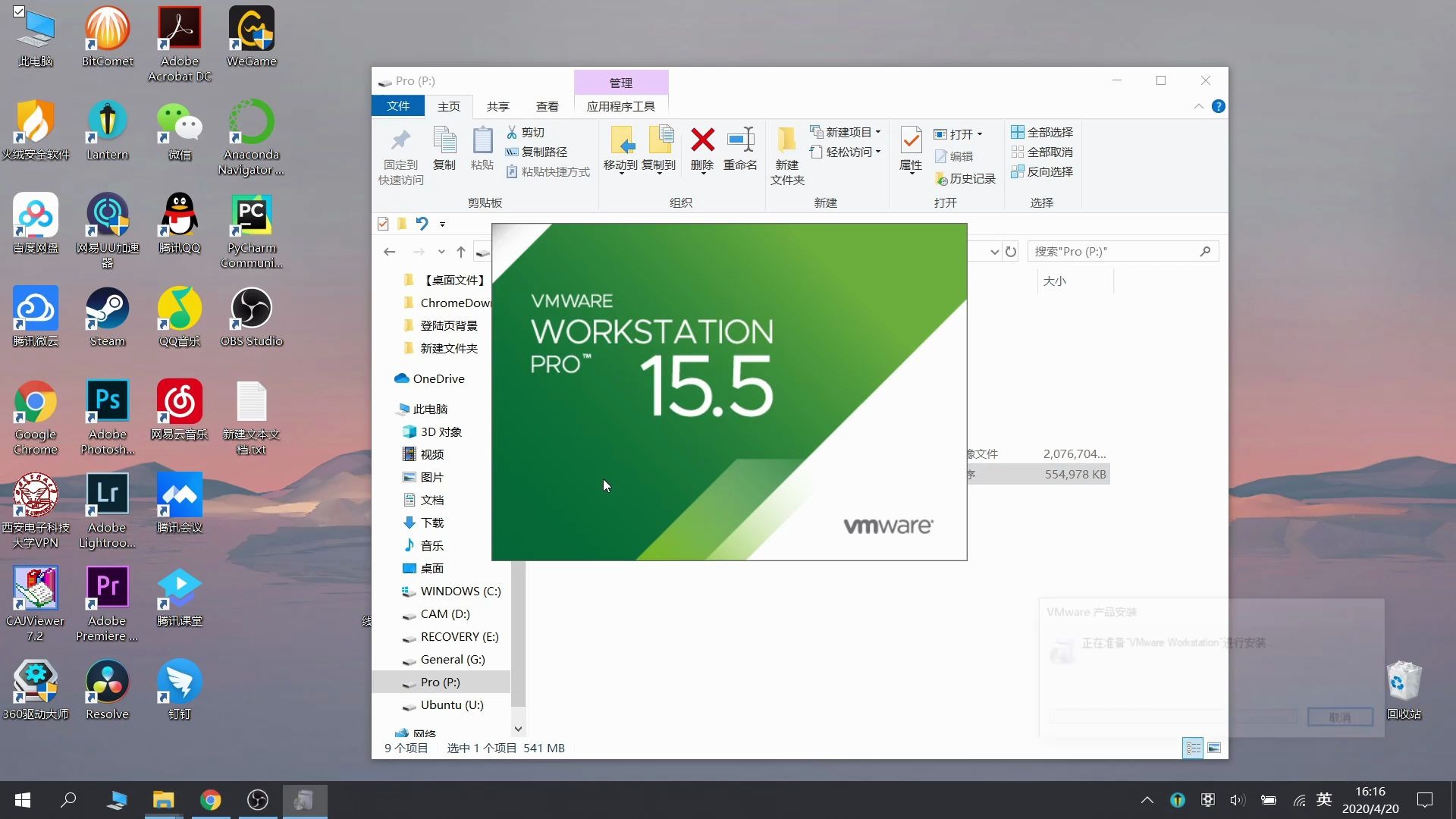Viewport: 1456px width, 819px height.
Task: Click the Size (大小) column header
Action: tap(1054, 281)
